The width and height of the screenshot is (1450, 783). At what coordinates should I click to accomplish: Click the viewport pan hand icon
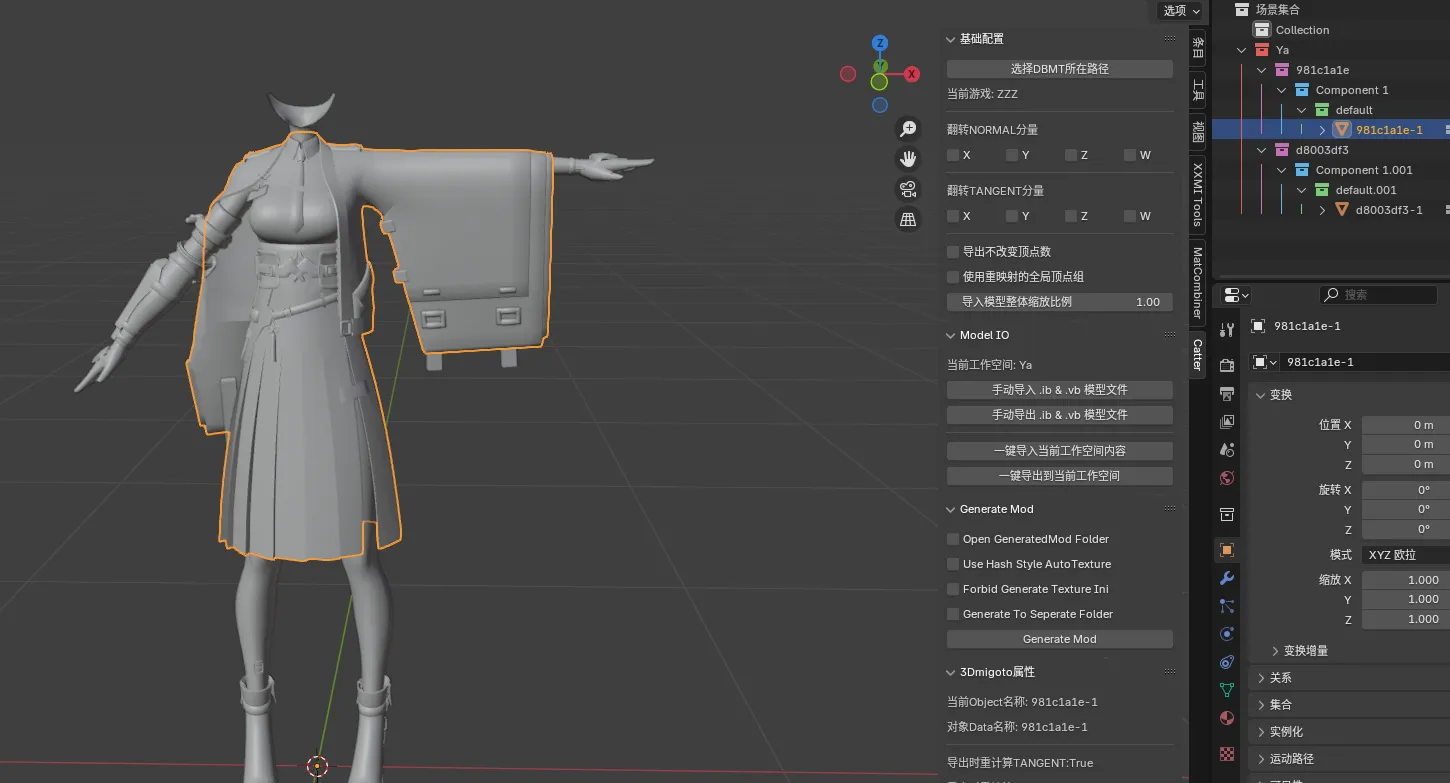click(x=908, y=159)
